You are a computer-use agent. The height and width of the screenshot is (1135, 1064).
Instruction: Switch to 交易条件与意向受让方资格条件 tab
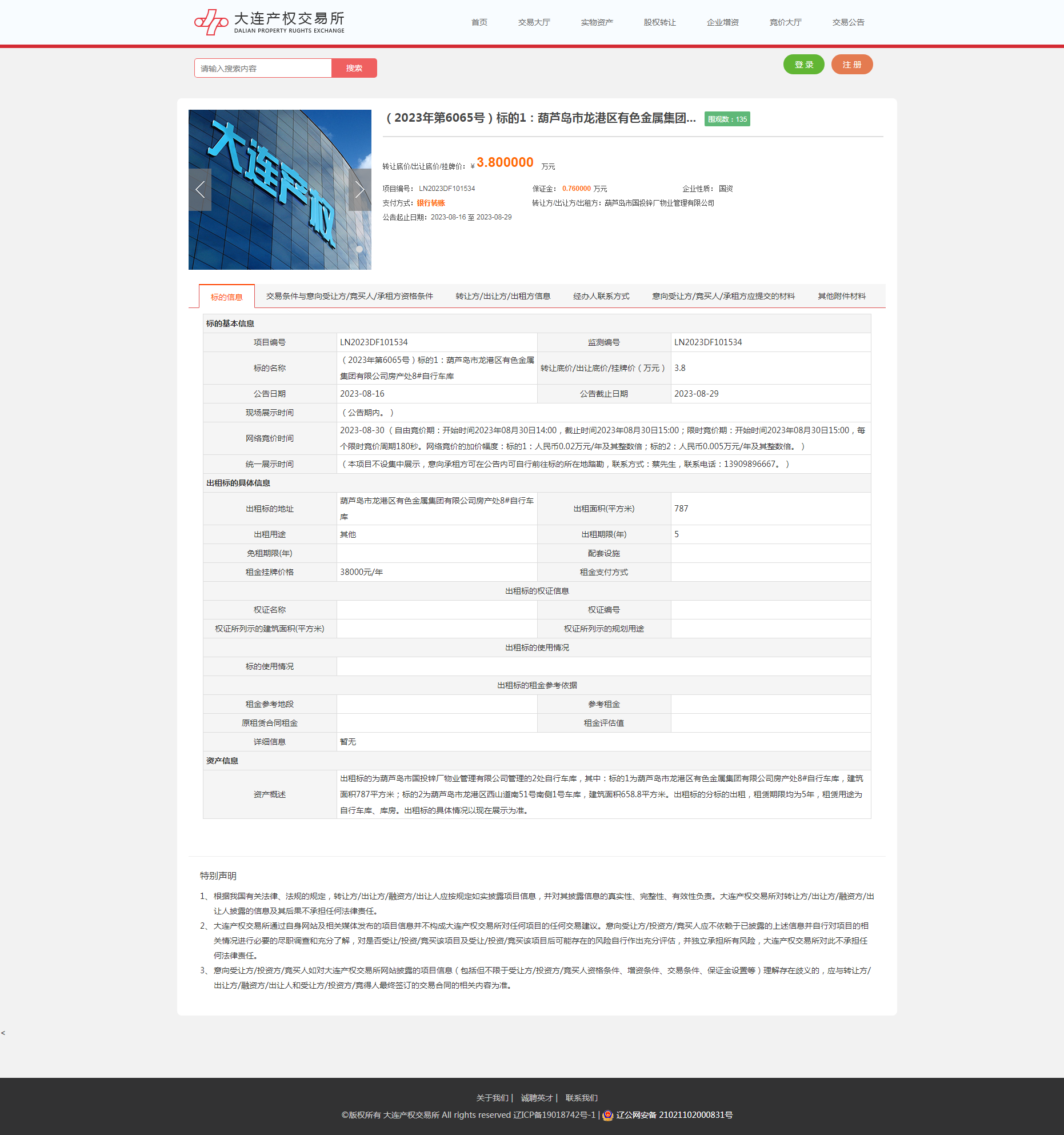pos(350,296)
